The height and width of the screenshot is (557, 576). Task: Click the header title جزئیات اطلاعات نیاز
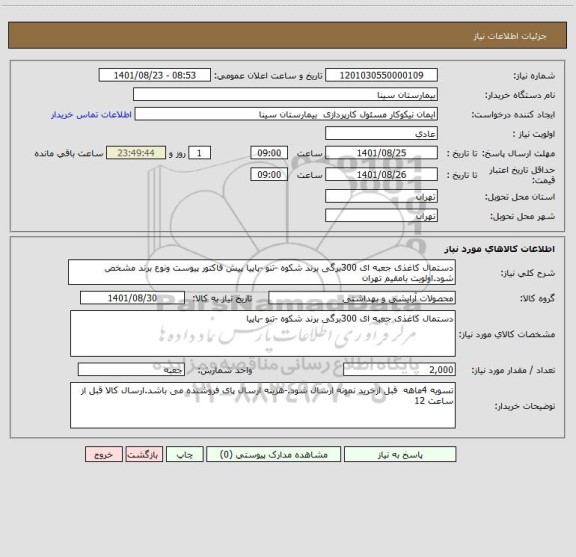coord(510,36)
